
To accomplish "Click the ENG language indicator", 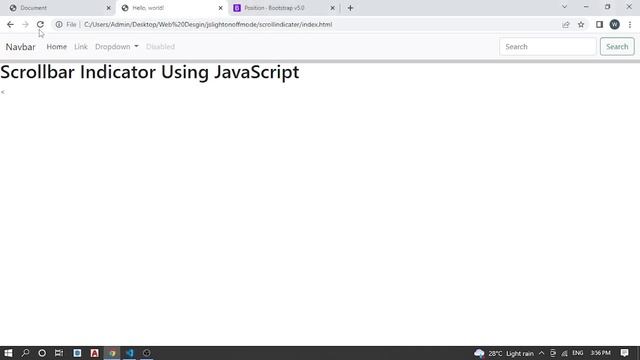I will [578, 353].
